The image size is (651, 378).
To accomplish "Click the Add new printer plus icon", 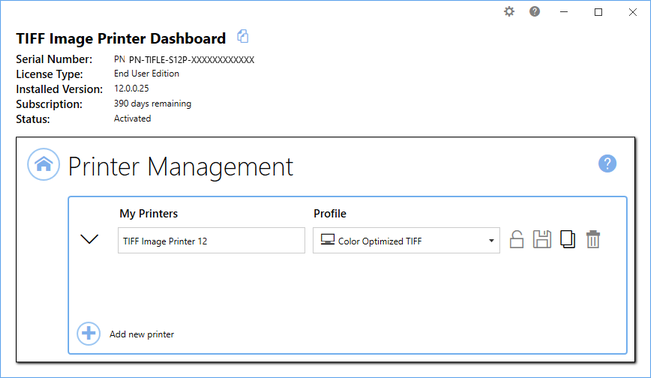I will (88, 334).
